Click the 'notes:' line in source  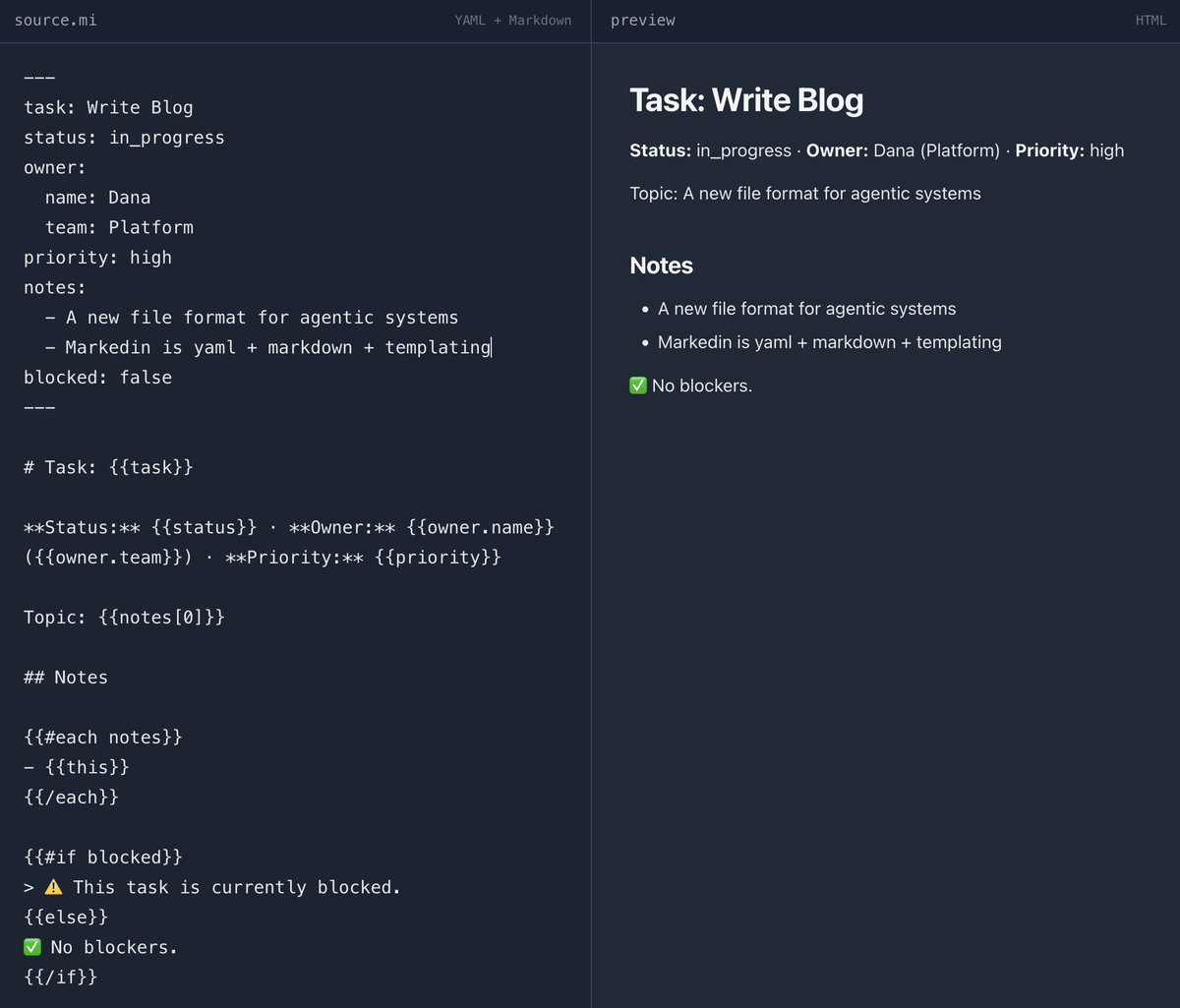tap(55, 287)
